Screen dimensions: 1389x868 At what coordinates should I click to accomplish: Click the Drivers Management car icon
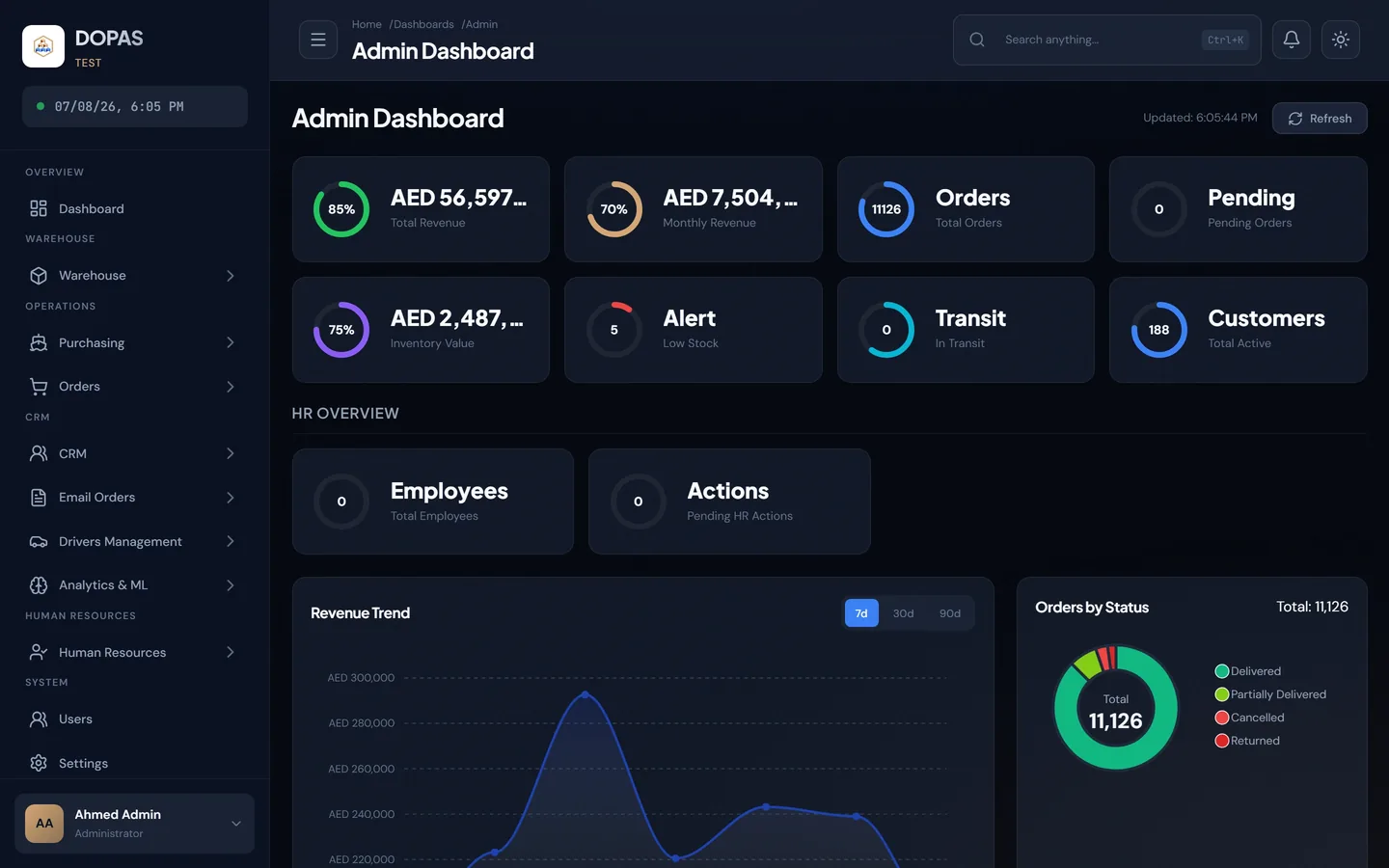39,541
